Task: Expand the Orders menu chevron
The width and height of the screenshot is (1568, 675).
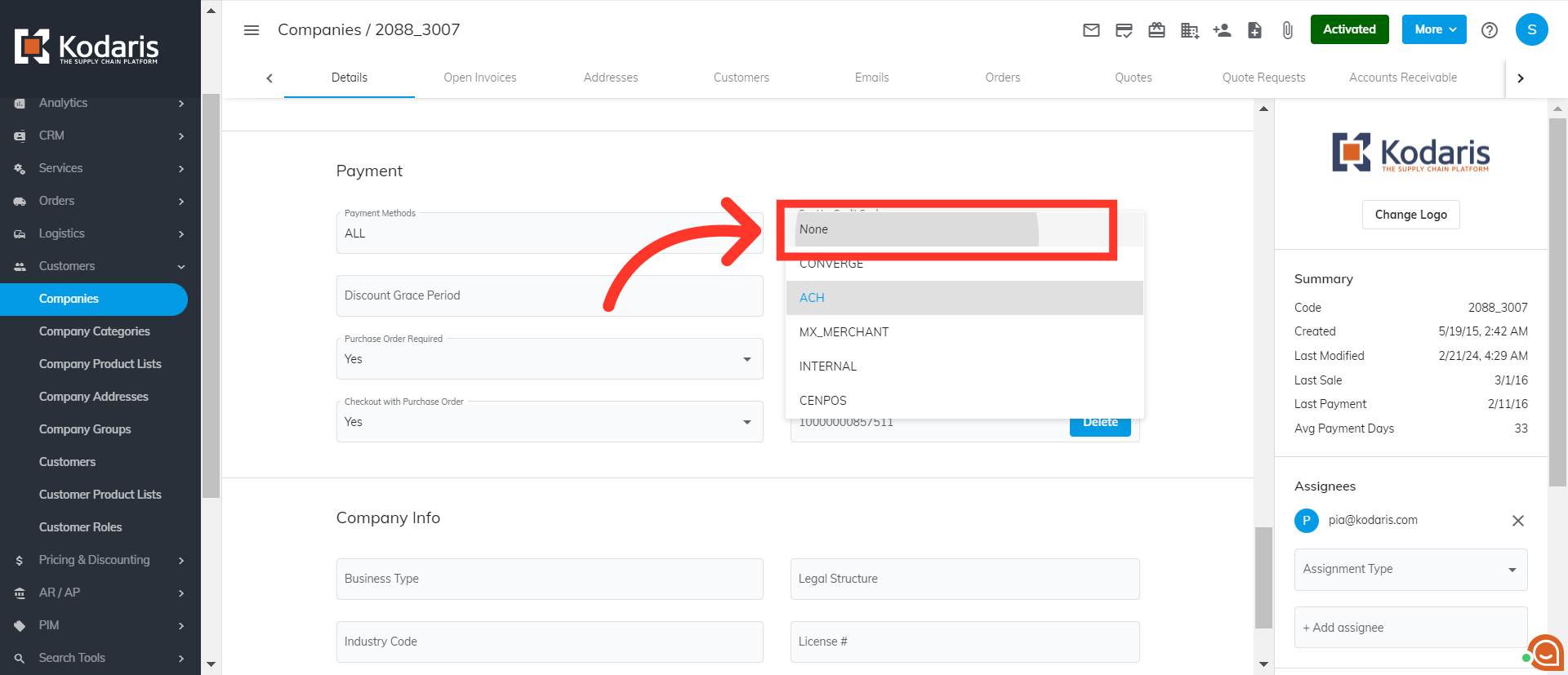Action: click(x=181, y=202)
